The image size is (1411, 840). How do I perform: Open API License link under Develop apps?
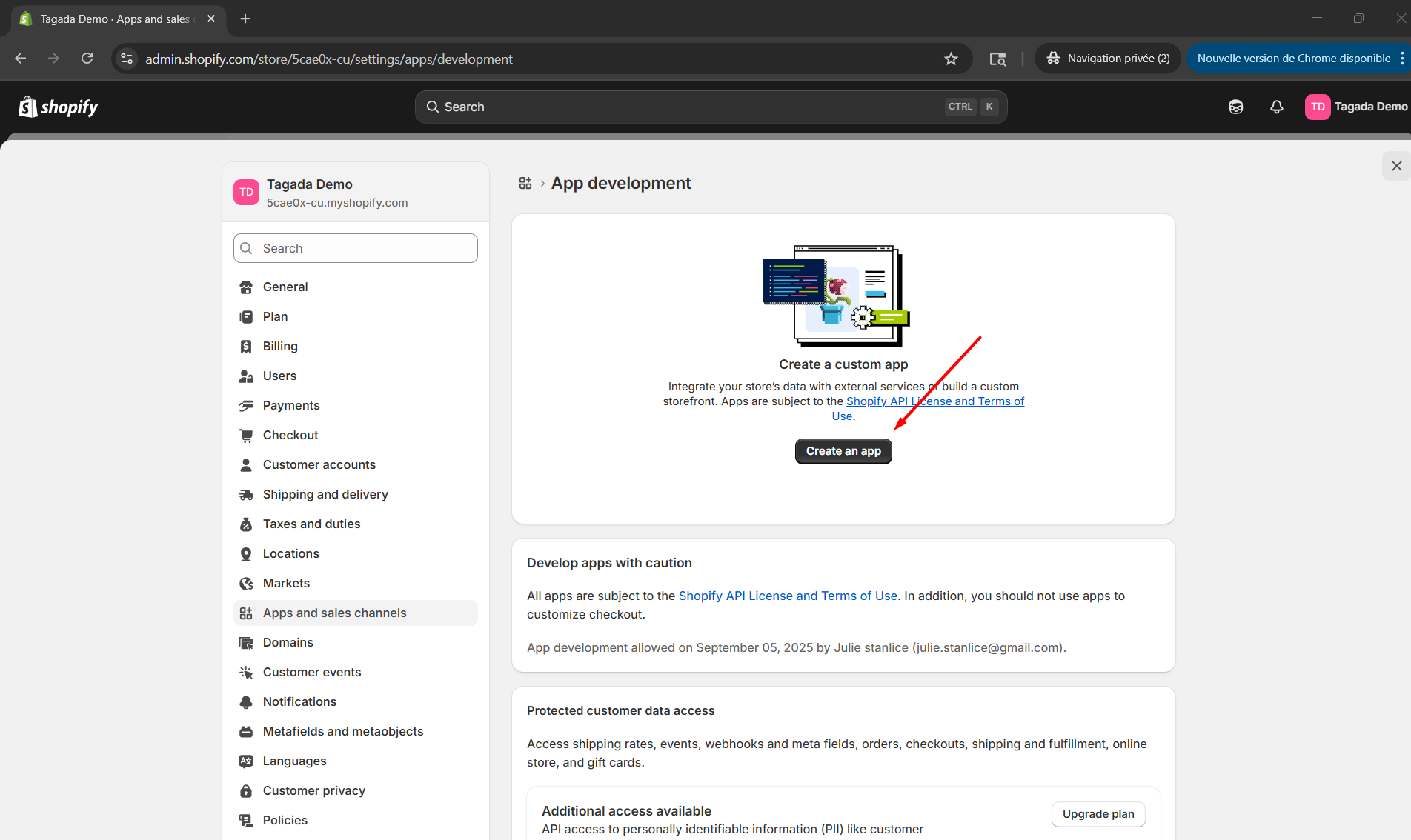pos(788,596)
